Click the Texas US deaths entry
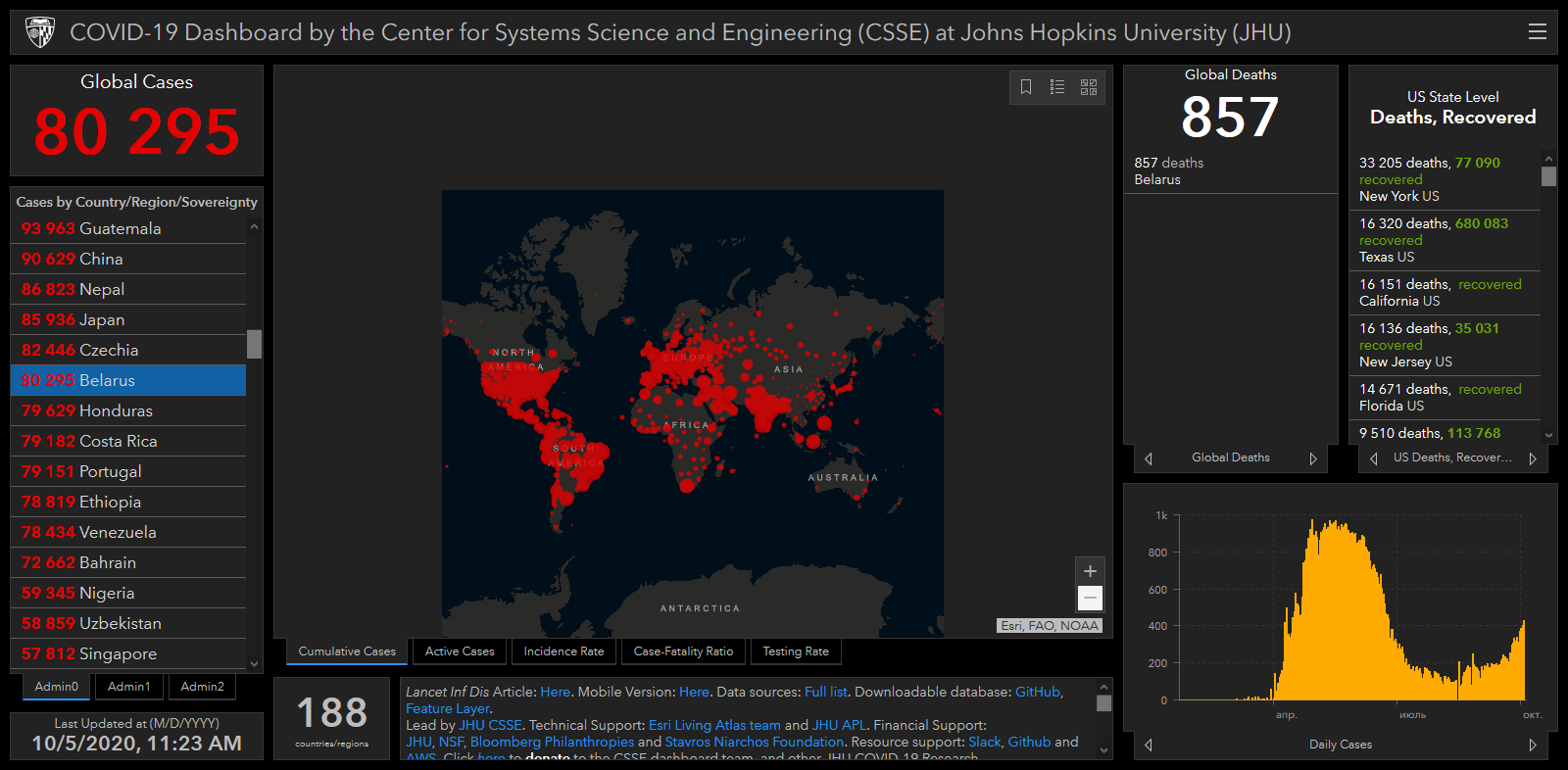 tap(1445, 240)
